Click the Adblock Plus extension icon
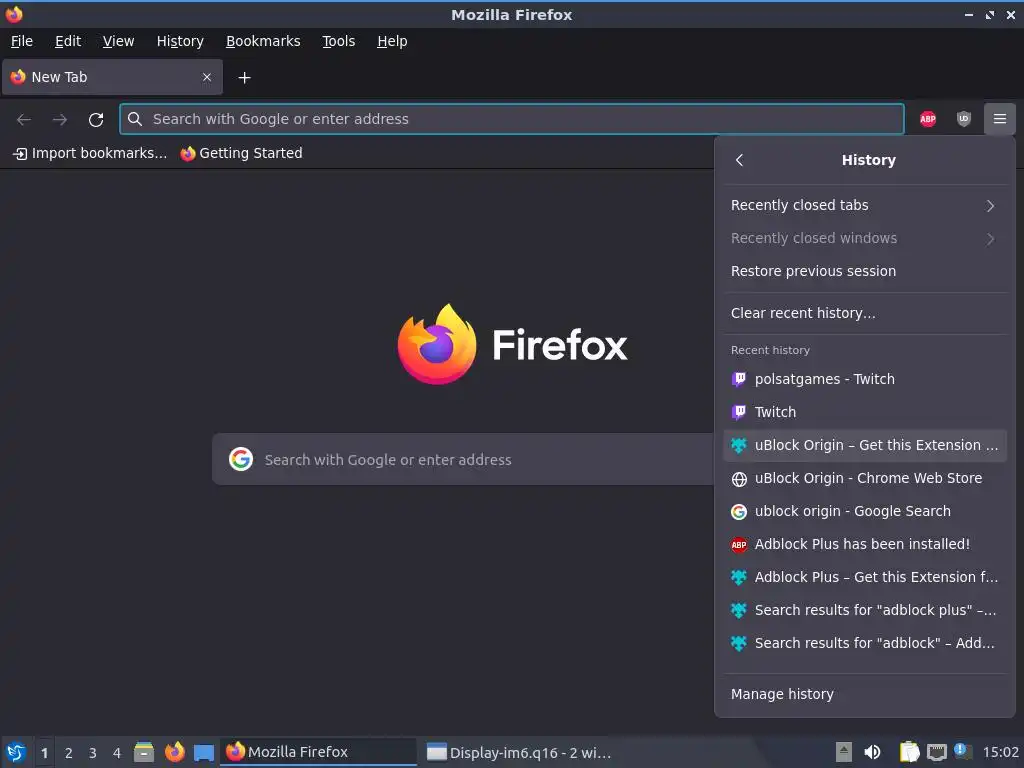The width and height of the screenshot is (1024, 768). pos(927,119)
